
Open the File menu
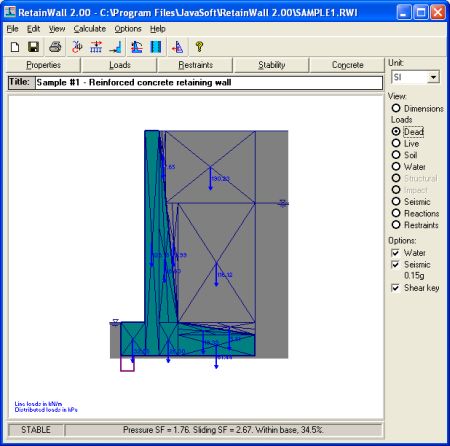[12, 29]
